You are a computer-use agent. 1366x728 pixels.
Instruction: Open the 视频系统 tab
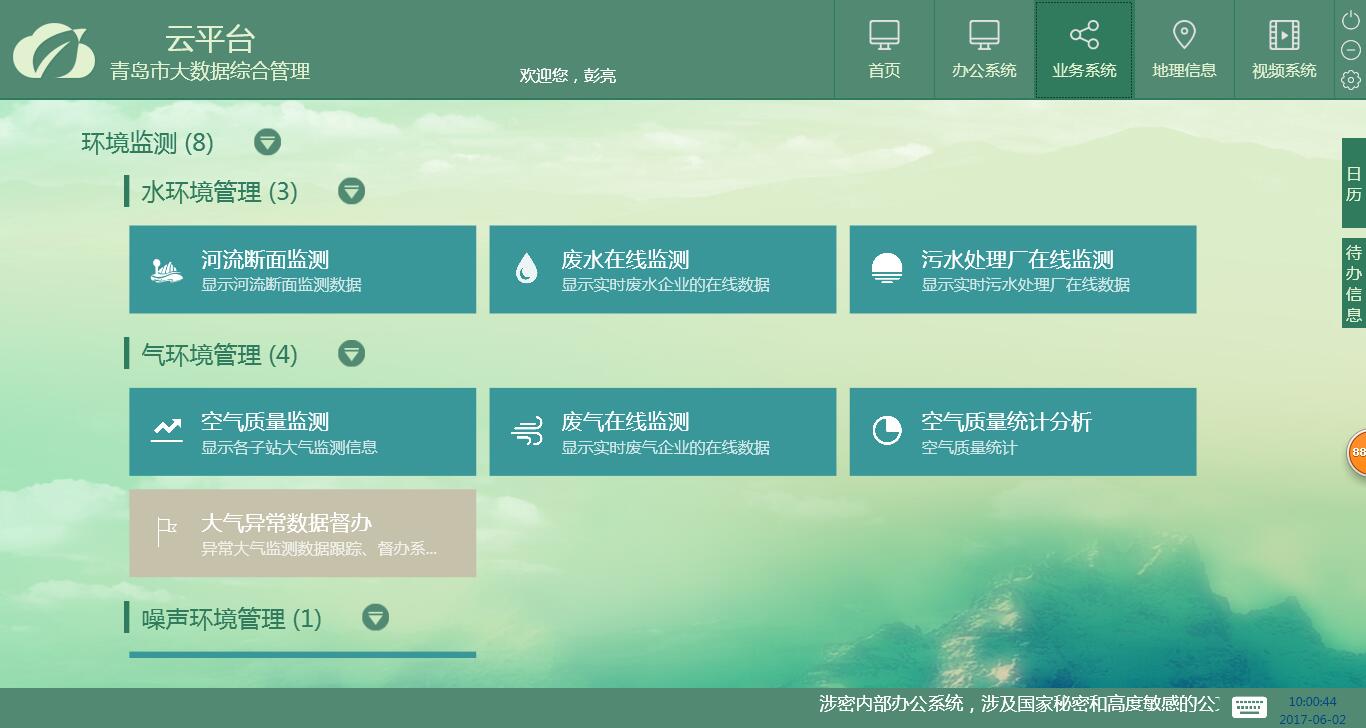pos(1284,50)
